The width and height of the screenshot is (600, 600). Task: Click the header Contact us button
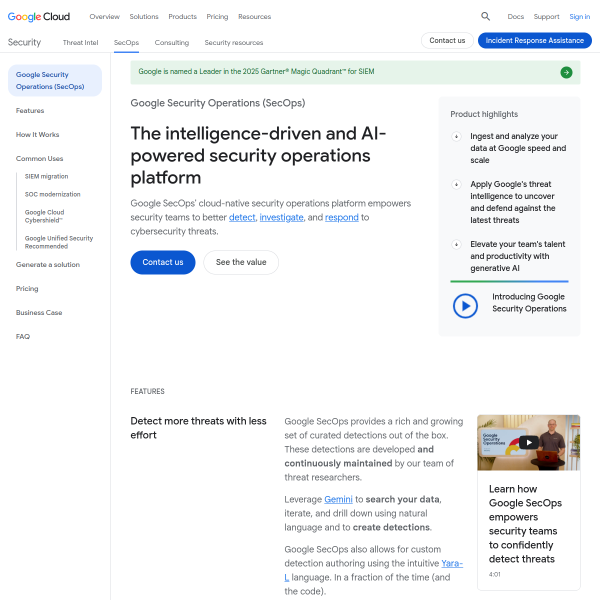[x=447, y=41]
